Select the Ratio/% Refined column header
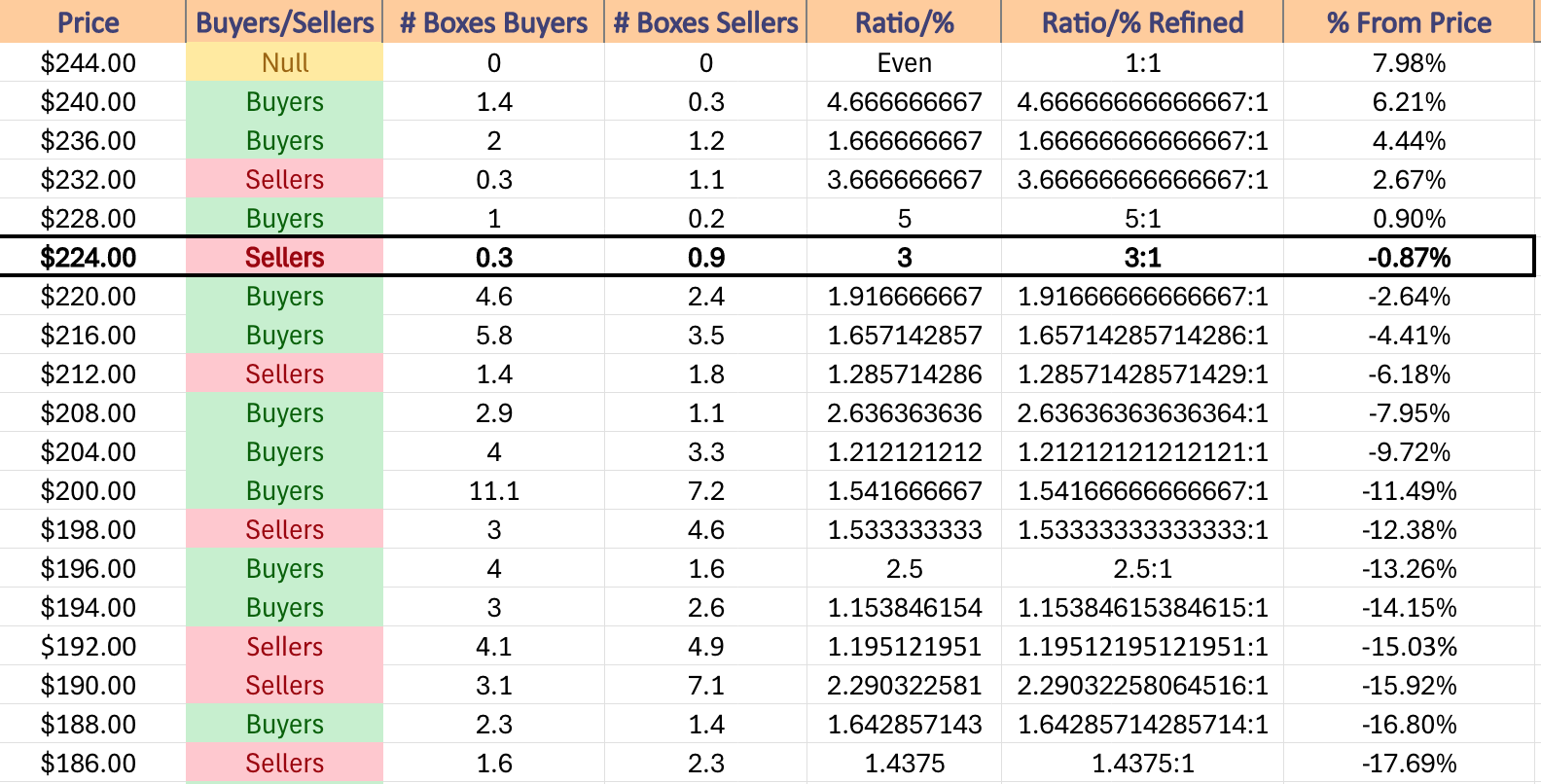This screenshot has width=1541, height=784. 1143,22
